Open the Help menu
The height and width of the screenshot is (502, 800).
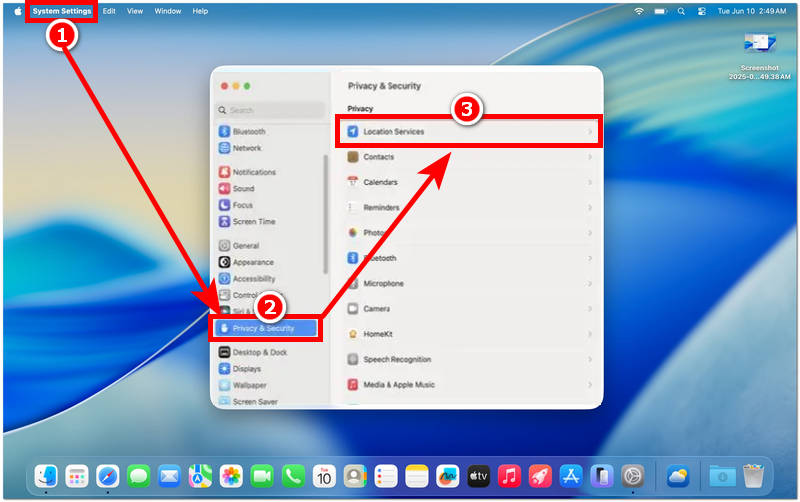pos(200,11)
